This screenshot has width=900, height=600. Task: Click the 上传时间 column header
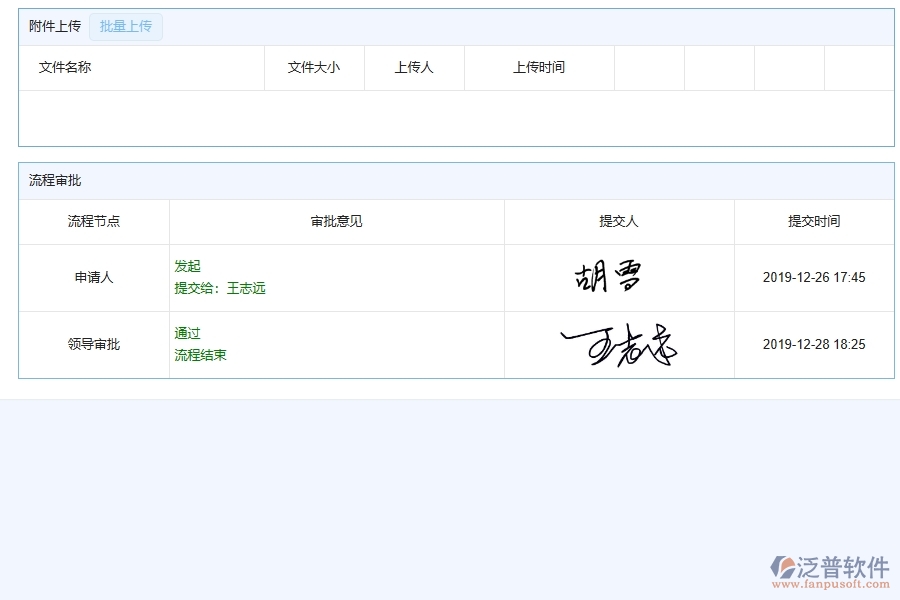(539, 67)
